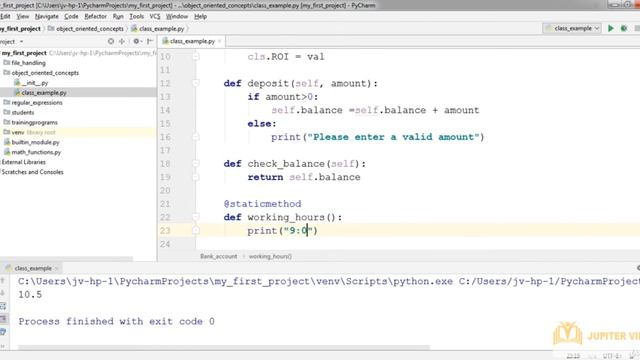Viewport: 640px width, 360px height.
Task: Open the View menu
Action: click(x=22, y=16)
